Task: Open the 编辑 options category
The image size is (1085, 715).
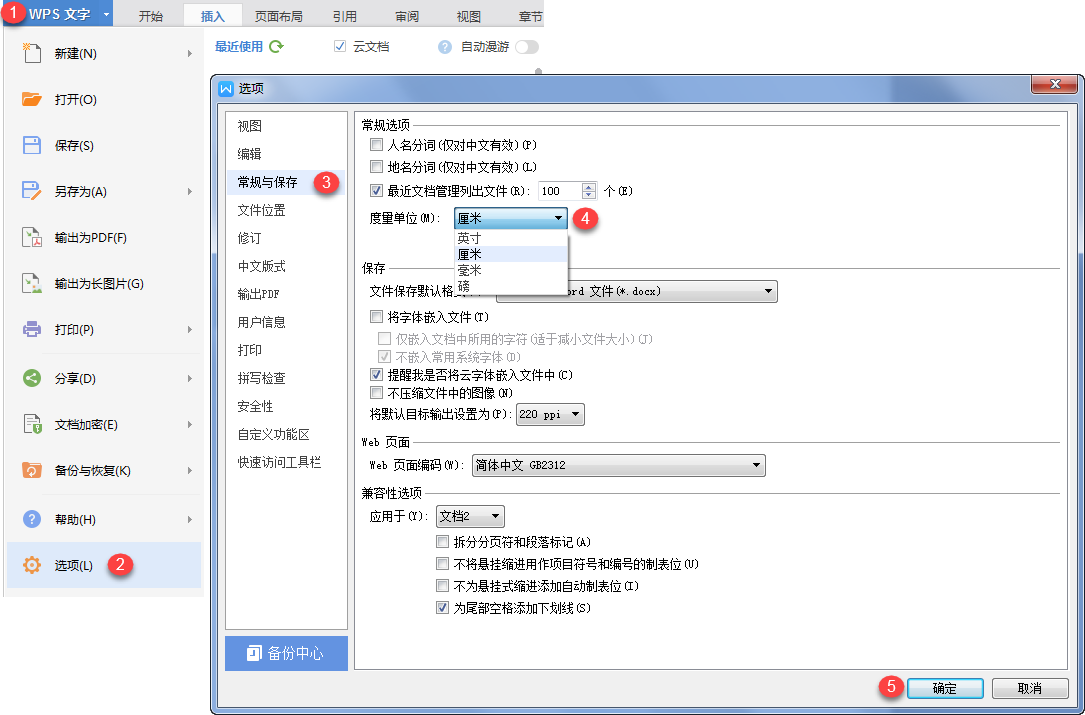Action: 286,154
